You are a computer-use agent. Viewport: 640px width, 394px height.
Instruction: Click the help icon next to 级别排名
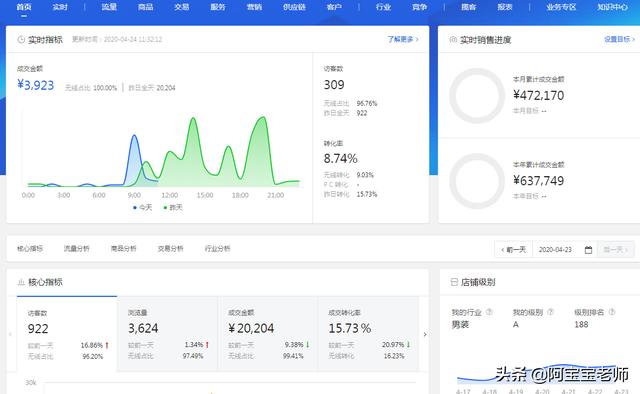pyautogui.click(x=612, y=312)
